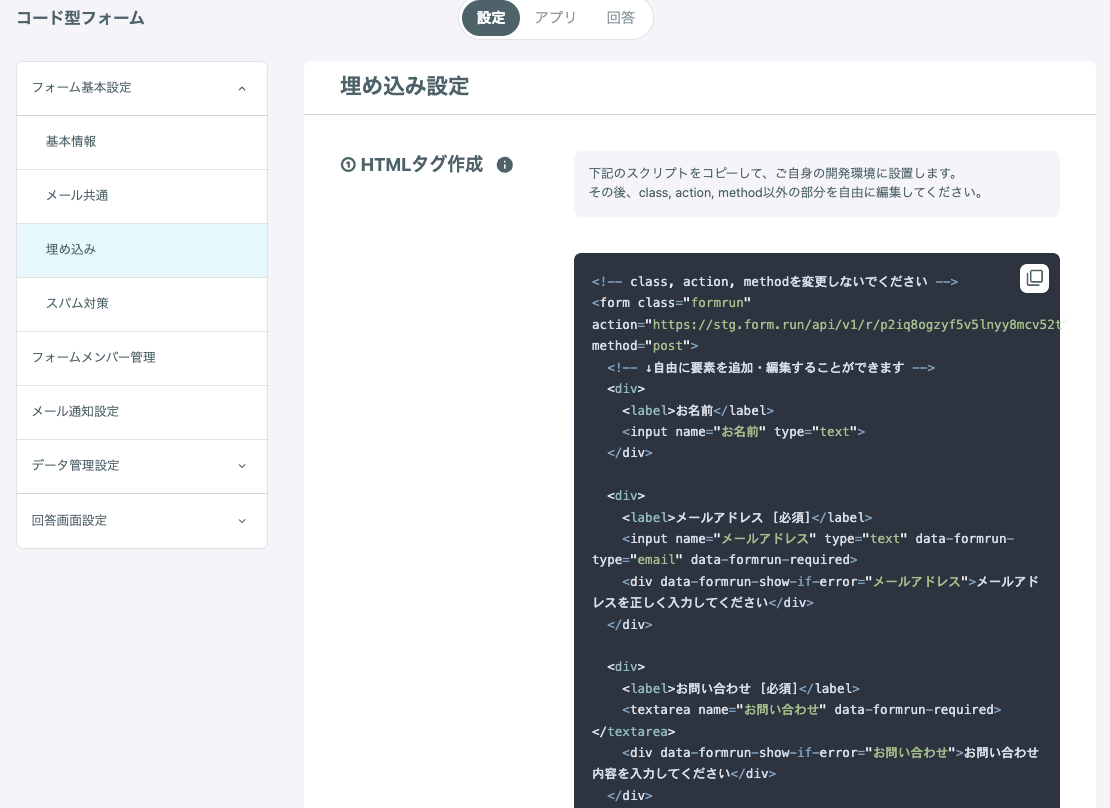1110x808 pixels.
Task: Click the コード型フォーム form title
Action: (x=80, y=18)
